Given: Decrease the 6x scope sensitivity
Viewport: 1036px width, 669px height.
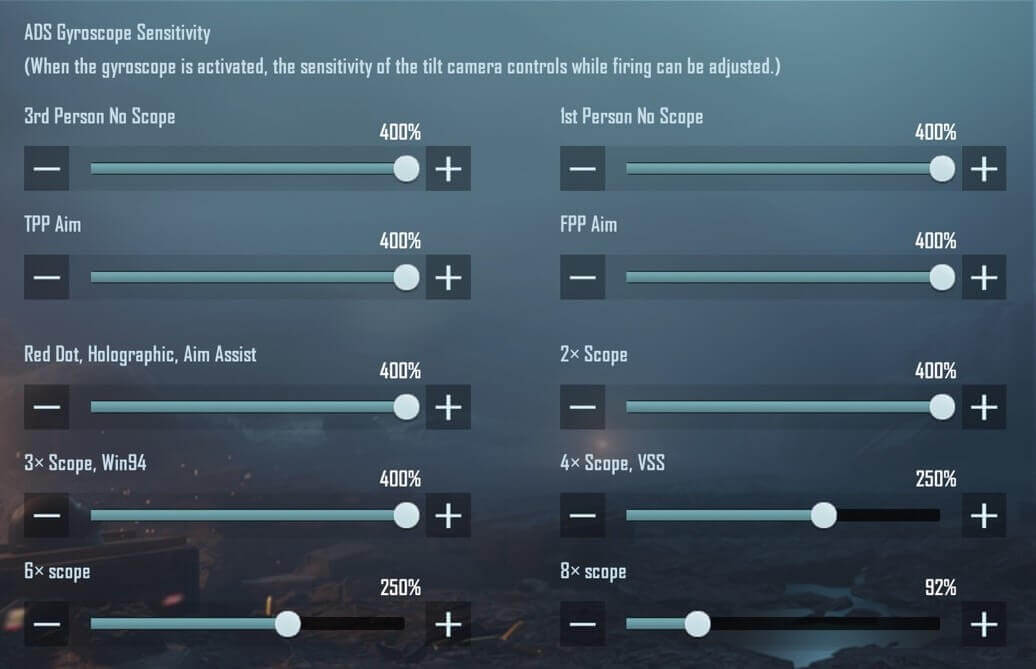Looking at the screenshot, I should [46, 624].
